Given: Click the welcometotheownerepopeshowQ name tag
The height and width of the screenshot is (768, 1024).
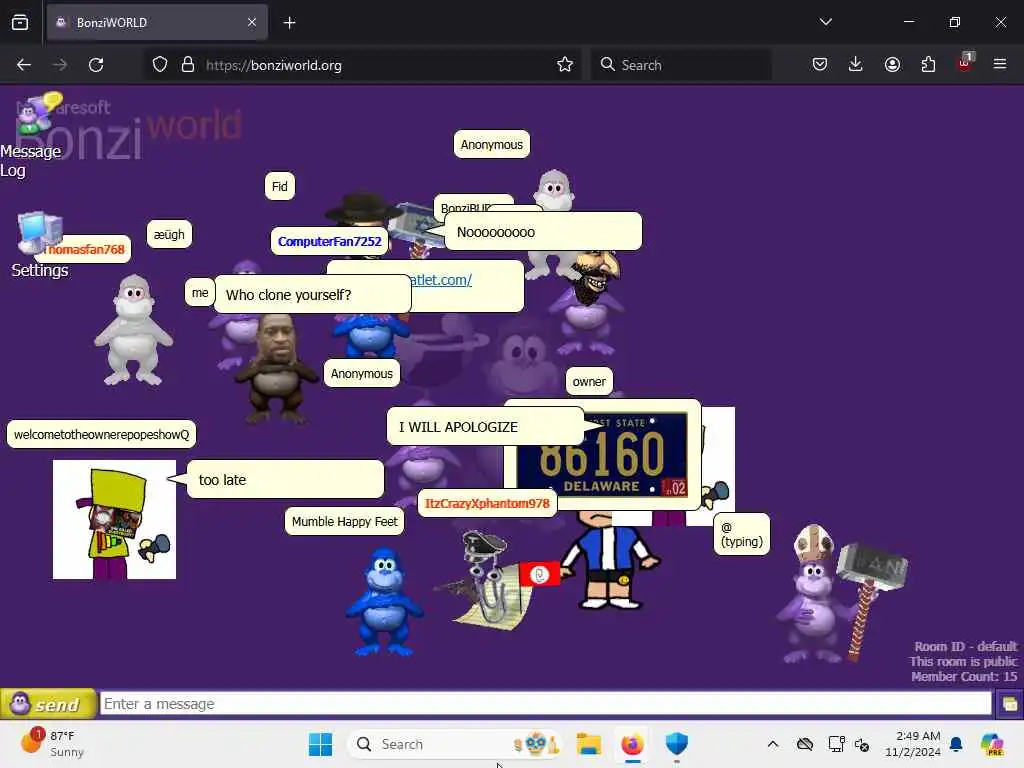Looking at the screenshot, I should tap(101, 434).
